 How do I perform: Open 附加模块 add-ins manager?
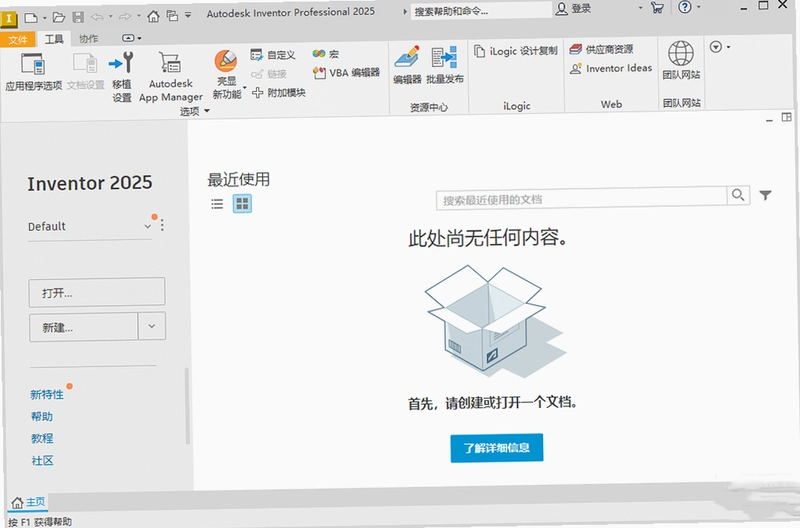point(279,92)
